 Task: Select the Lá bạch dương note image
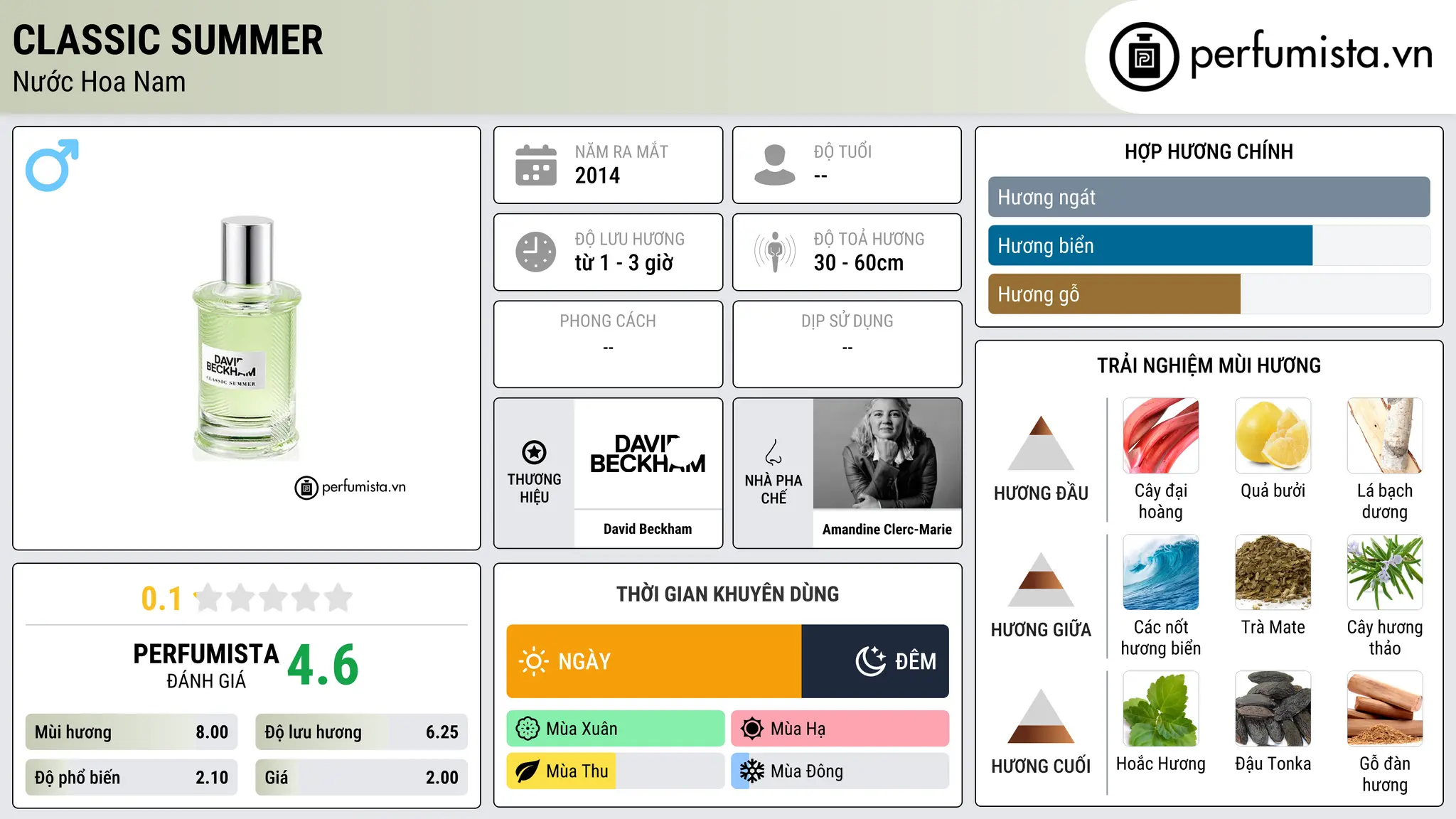point(1385,436)
